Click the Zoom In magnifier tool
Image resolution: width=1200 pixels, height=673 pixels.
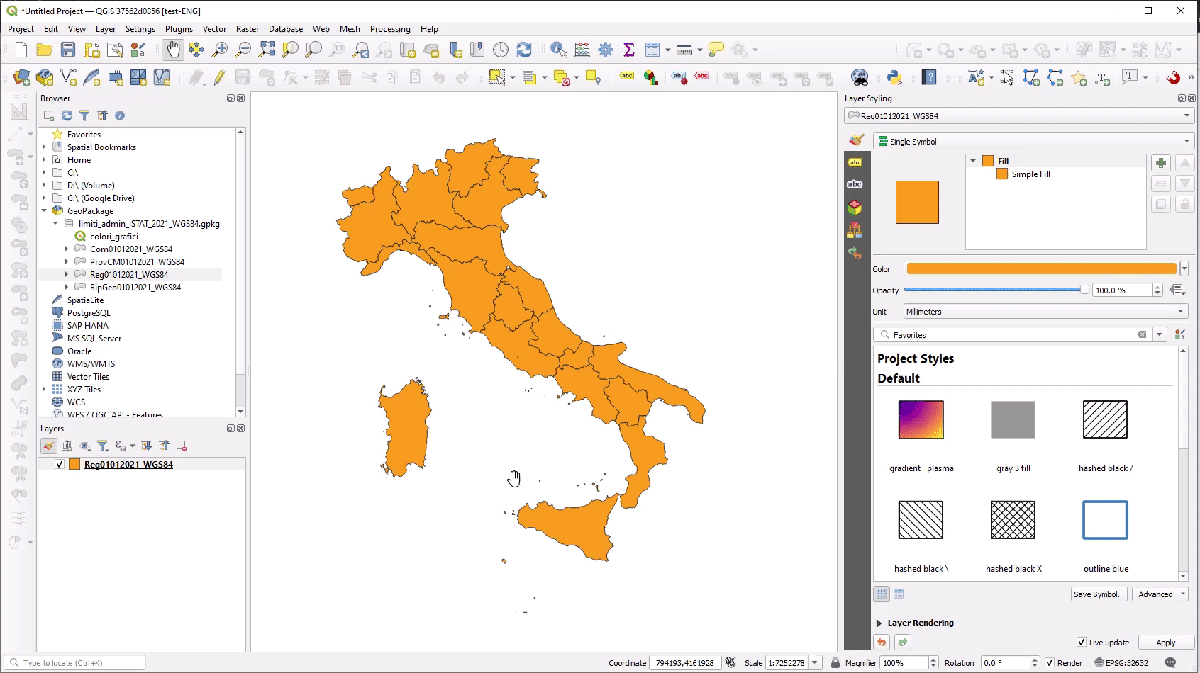tap(220, 49)
